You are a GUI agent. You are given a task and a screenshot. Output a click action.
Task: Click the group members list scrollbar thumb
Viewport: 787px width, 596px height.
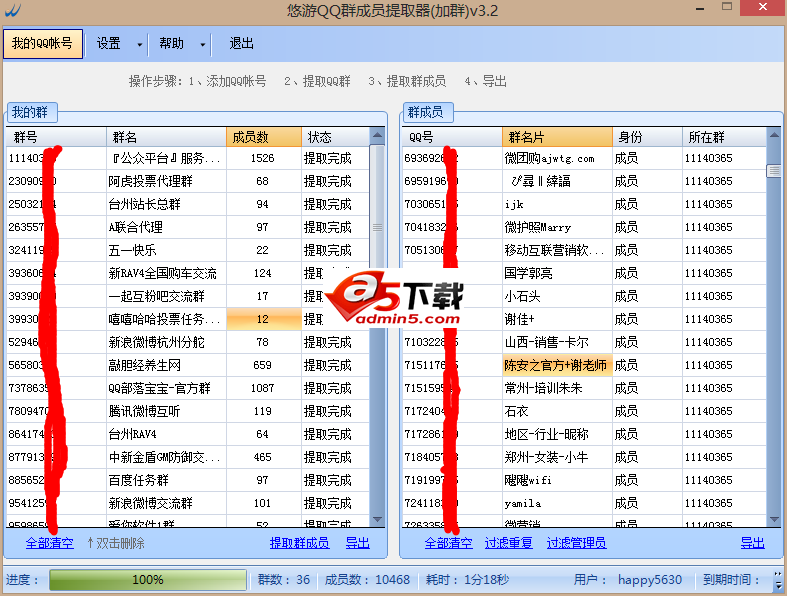774,171
